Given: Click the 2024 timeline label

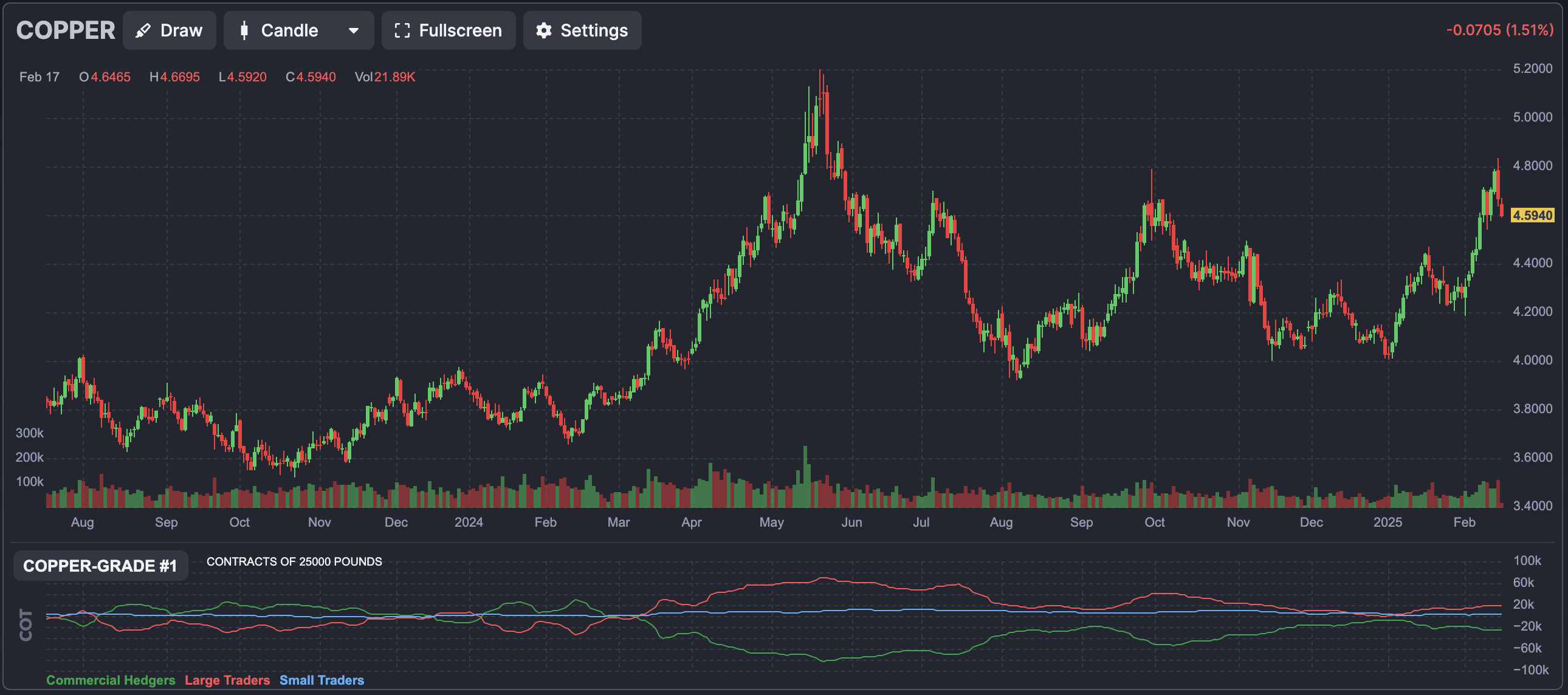Looking at the screenshot, I should click(468, 522).
